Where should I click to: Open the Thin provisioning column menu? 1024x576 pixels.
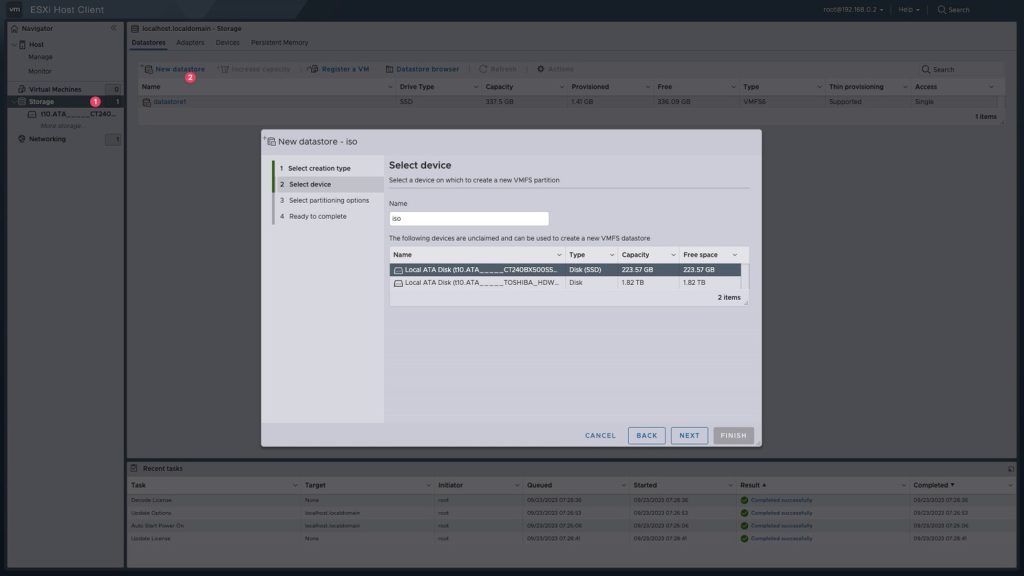pos(905,87)
